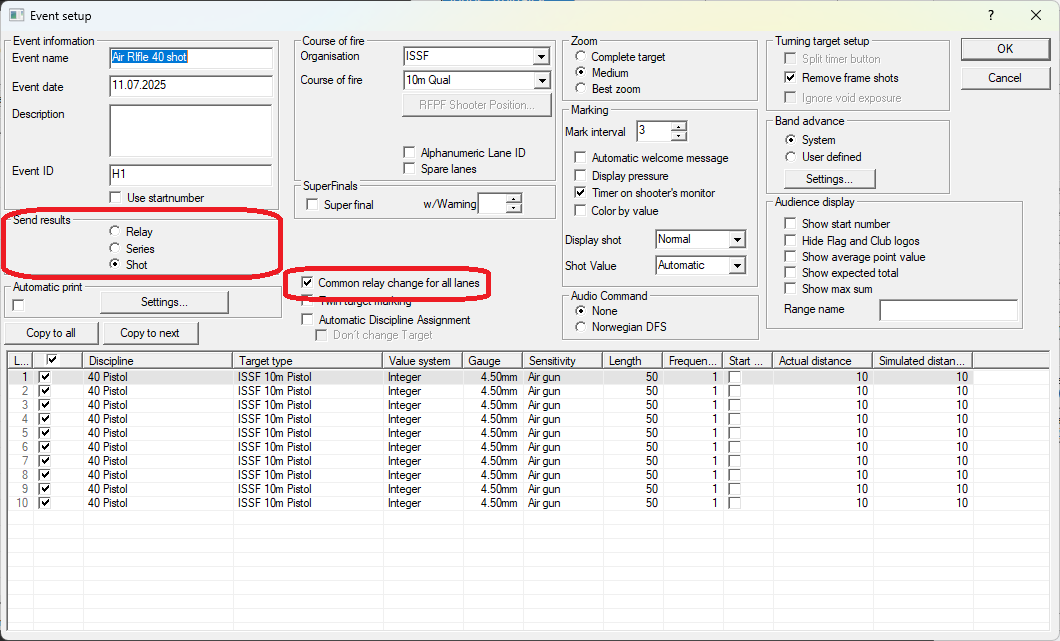This screenshot has width=1060, height=641.
Task: Select Norwegian DFS audio command
Action: coord(580,325)
